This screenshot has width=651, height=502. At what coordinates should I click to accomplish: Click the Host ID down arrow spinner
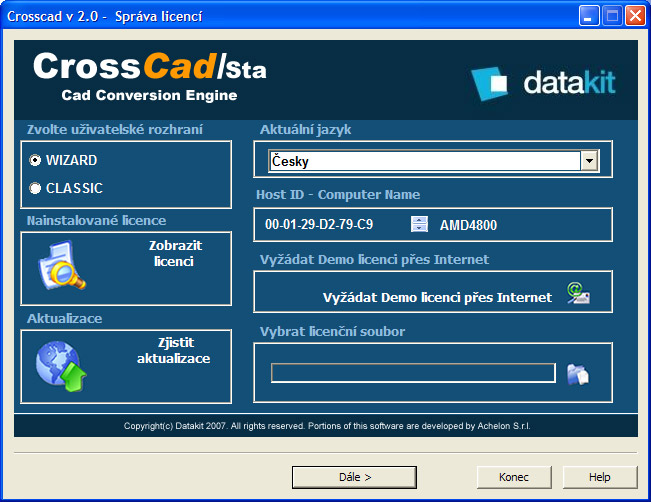420,229
